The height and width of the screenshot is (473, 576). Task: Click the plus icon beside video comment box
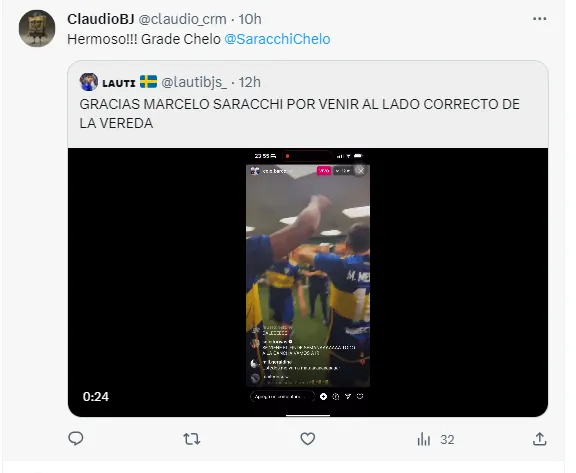[323, 396]
